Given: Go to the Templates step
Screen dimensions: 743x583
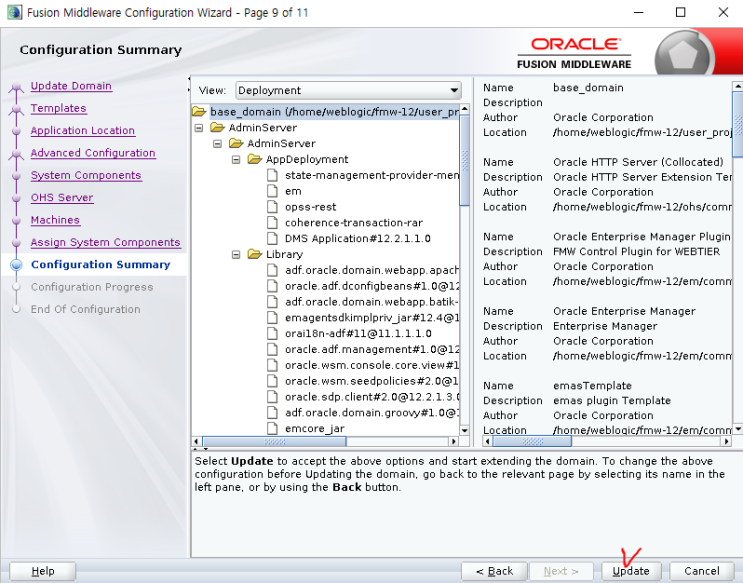Looking at the screenshot, I should 58,108.
